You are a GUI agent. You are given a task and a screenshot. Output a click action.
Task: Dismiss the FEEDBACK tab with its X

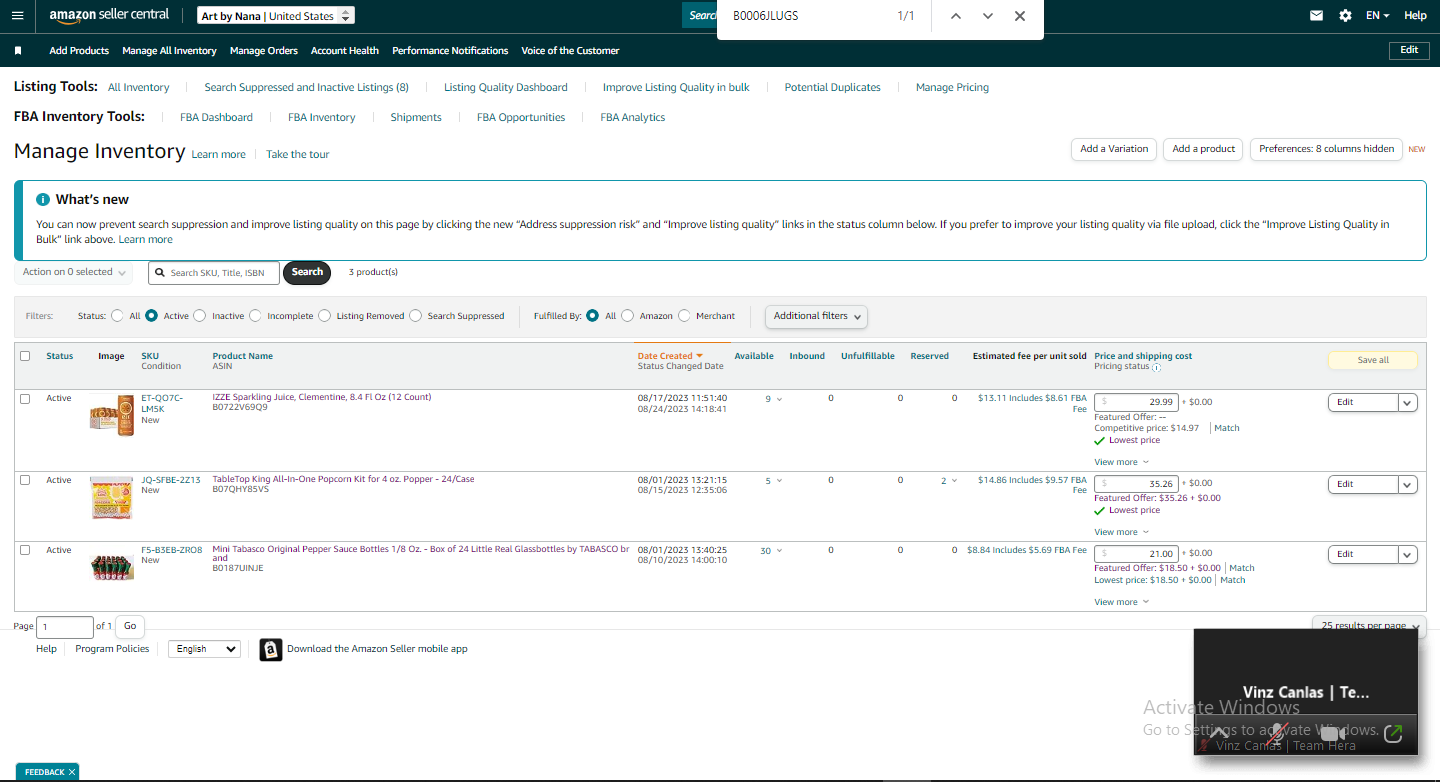point(71,772)
